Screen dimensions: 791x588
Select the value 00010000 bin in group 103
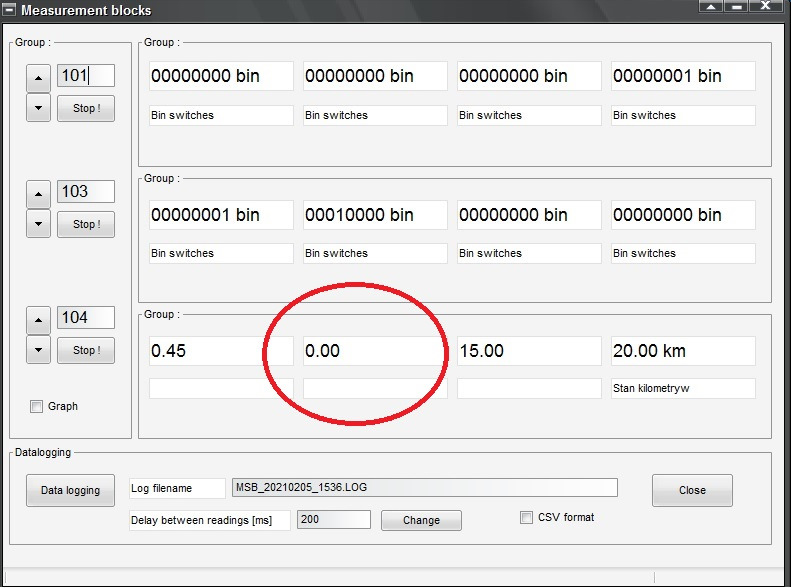375,215
